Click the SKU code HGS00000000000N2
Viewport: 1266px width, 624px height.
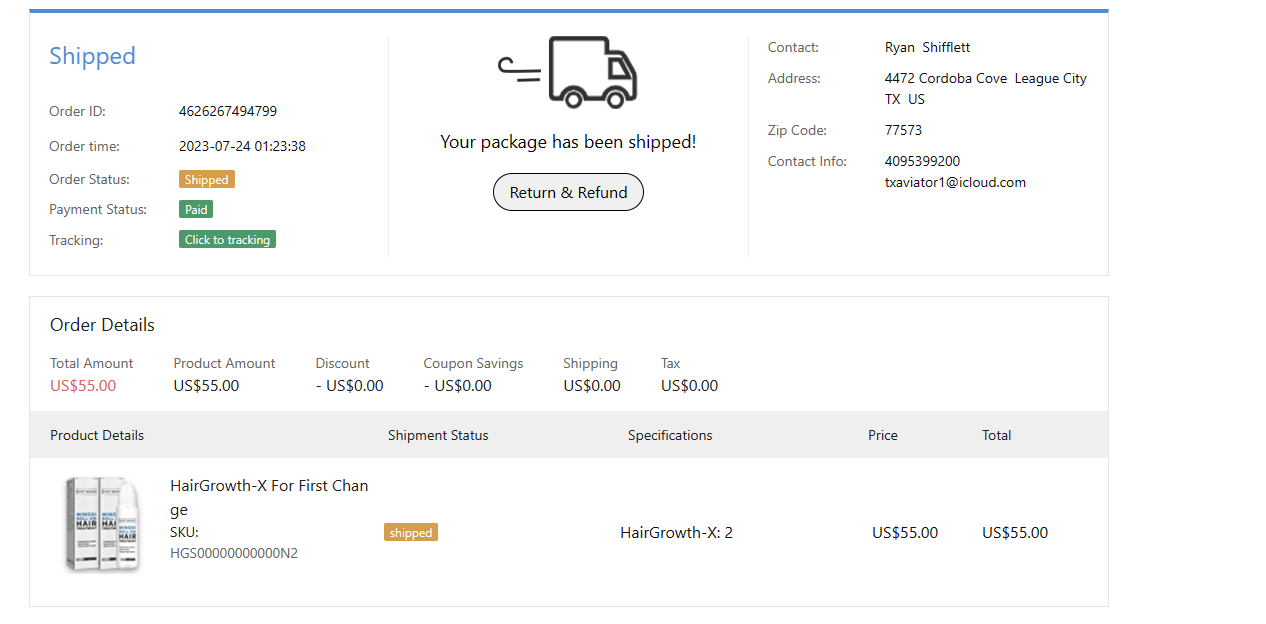click(234, 553)
